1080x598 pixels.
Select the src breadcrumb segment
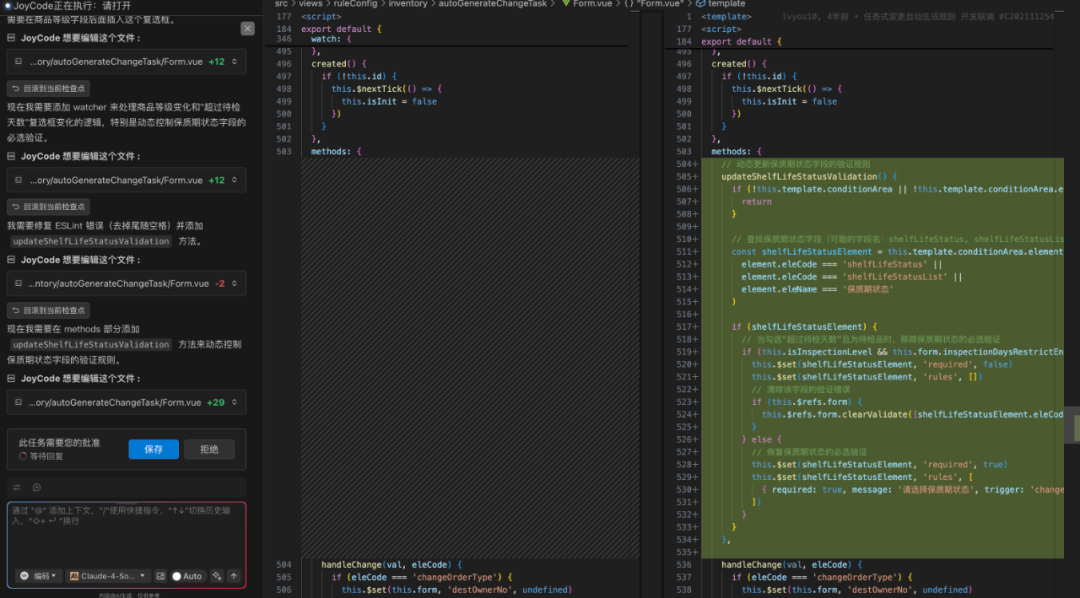click(x=281, y=3)
